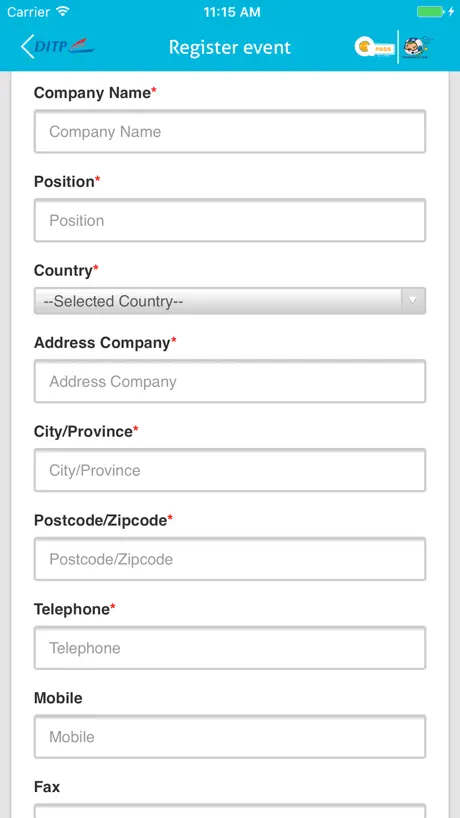The width and height of the screenshot is (460, 818).
Task: Focus the Mobile number field
Action: tap(230, 737)
